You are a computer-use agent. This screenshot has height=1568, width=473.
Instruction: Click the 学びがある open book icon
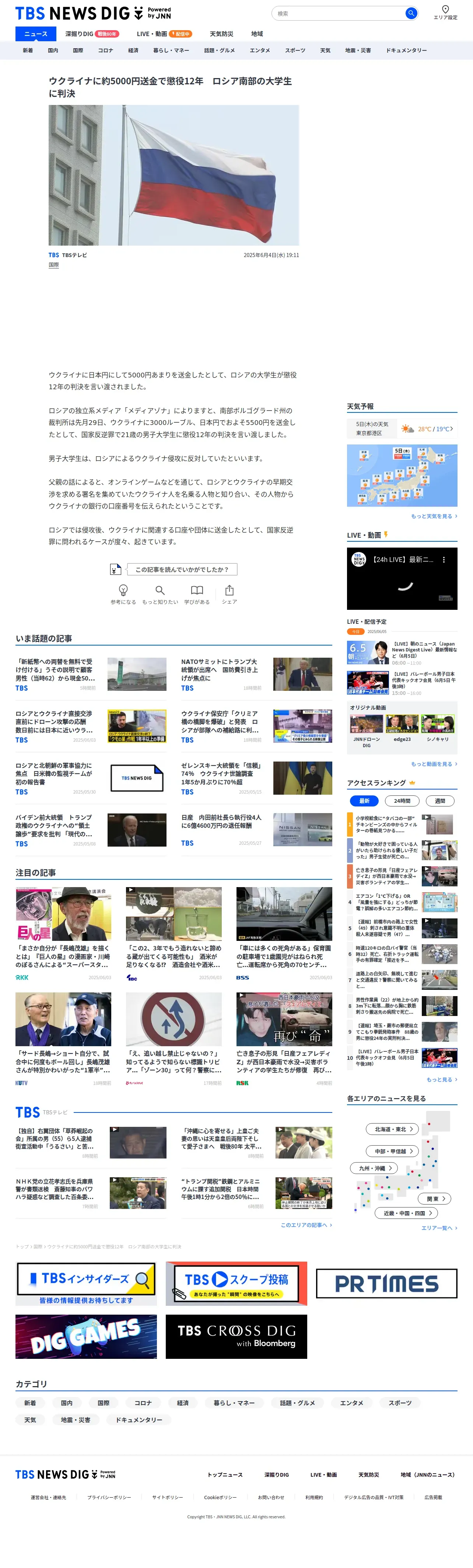click(197, 590)
